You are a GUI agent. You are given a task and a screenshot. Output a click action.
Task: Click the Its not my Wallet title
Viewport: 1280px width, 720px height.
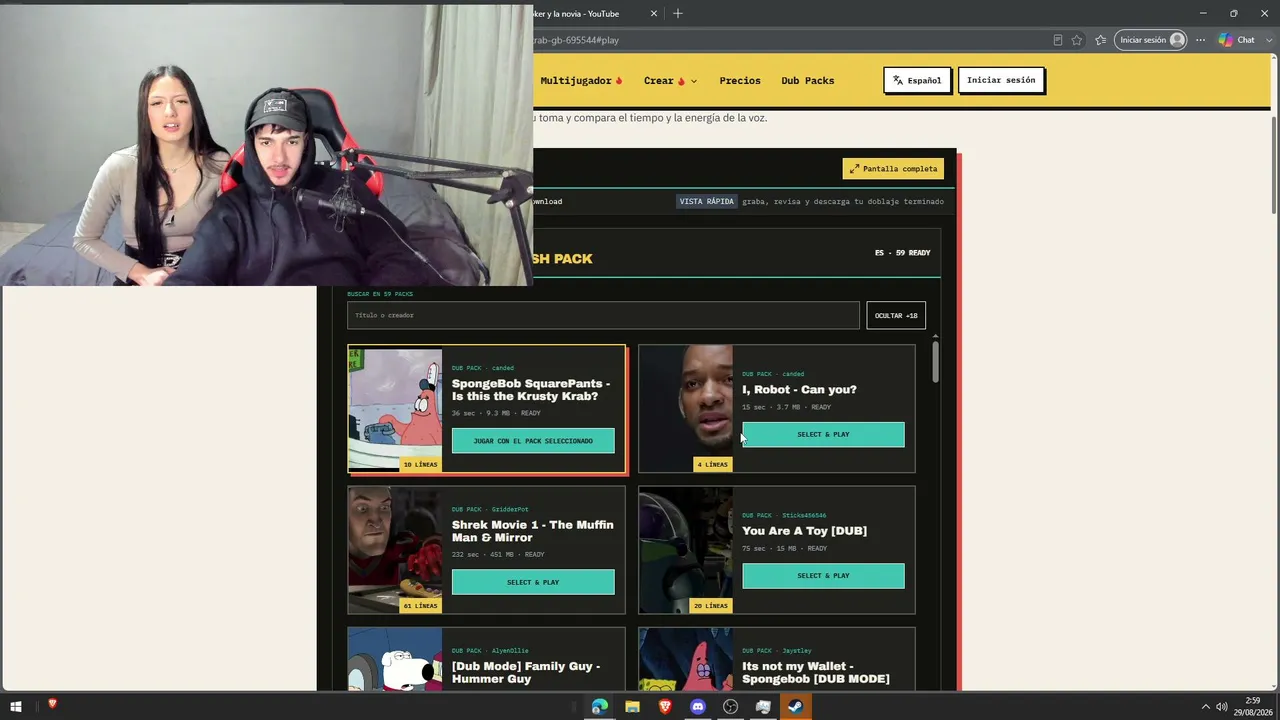tap(816, 672)
